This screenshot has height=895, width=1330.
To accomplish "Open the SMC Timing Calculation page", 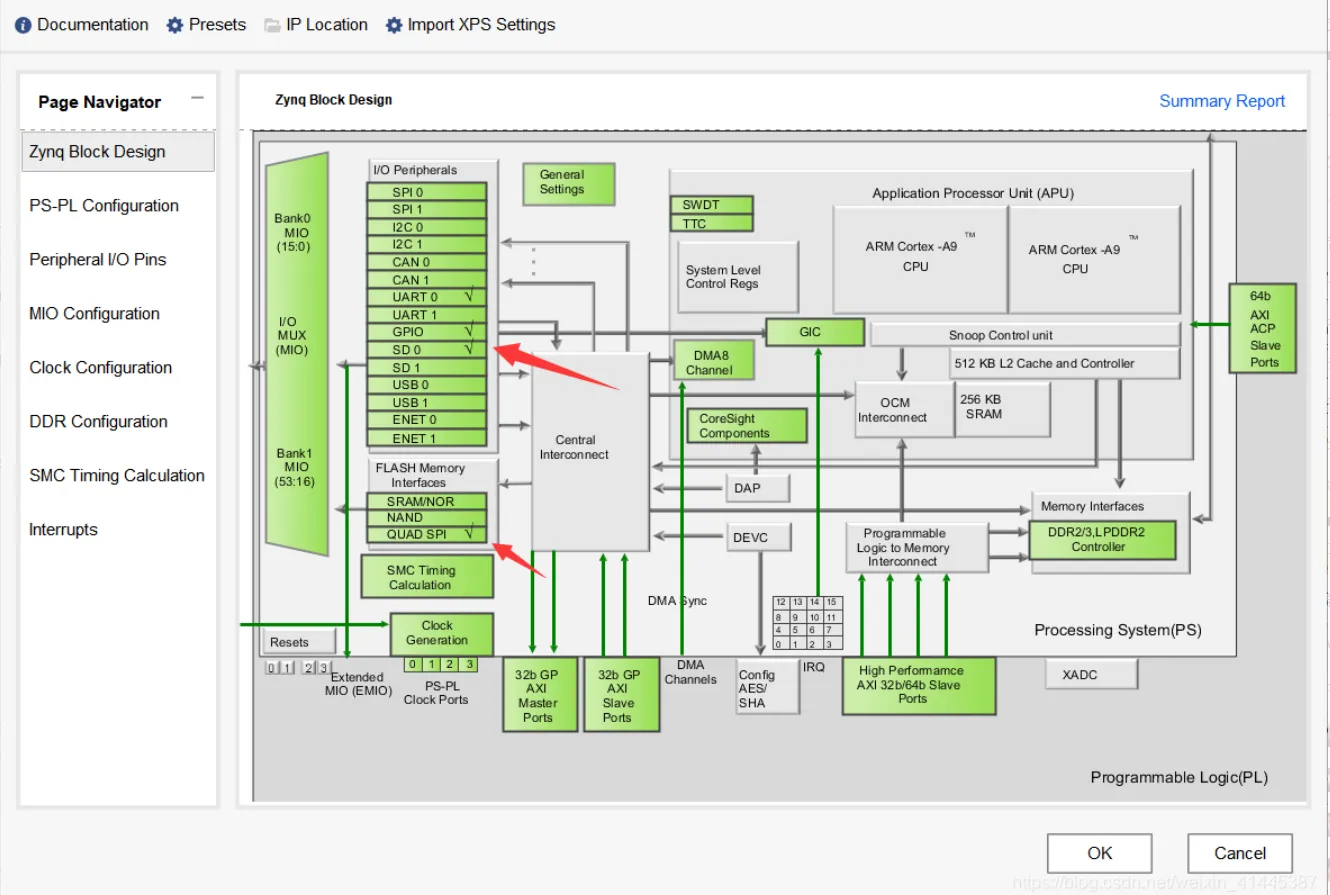I will point(118,476).
